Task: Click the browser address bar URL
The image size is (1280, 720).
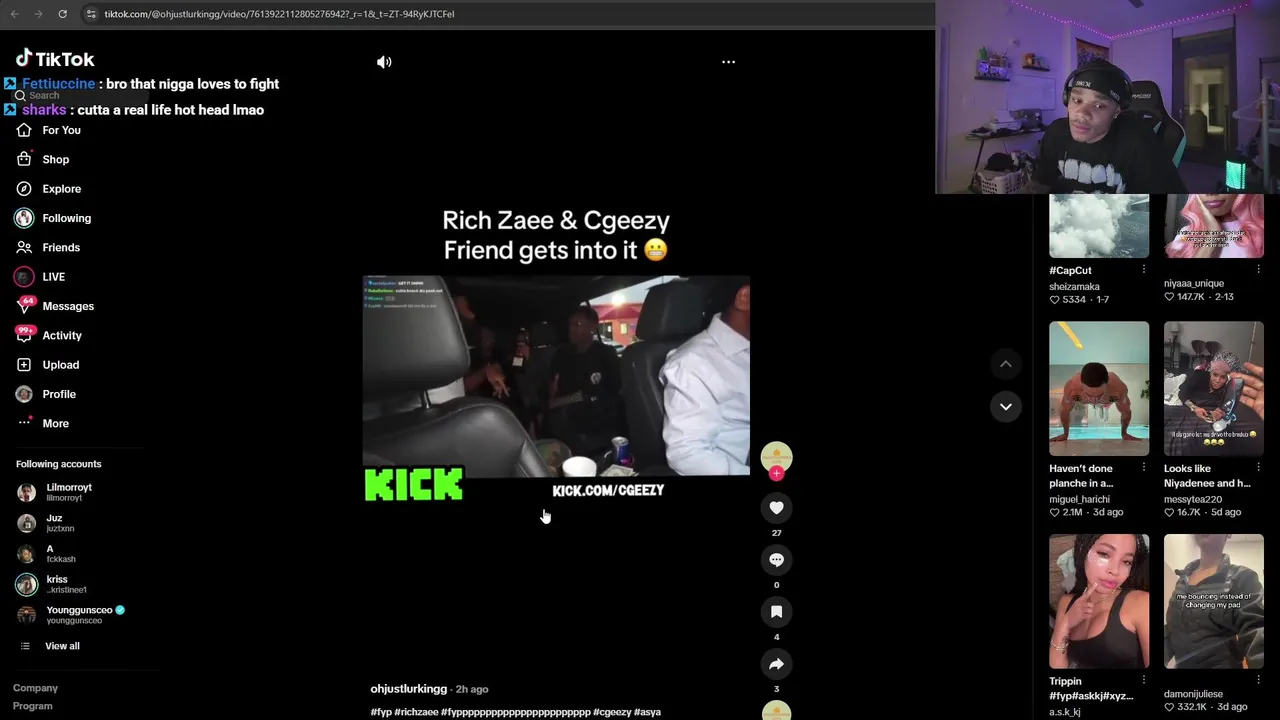Action: point(279,14)
